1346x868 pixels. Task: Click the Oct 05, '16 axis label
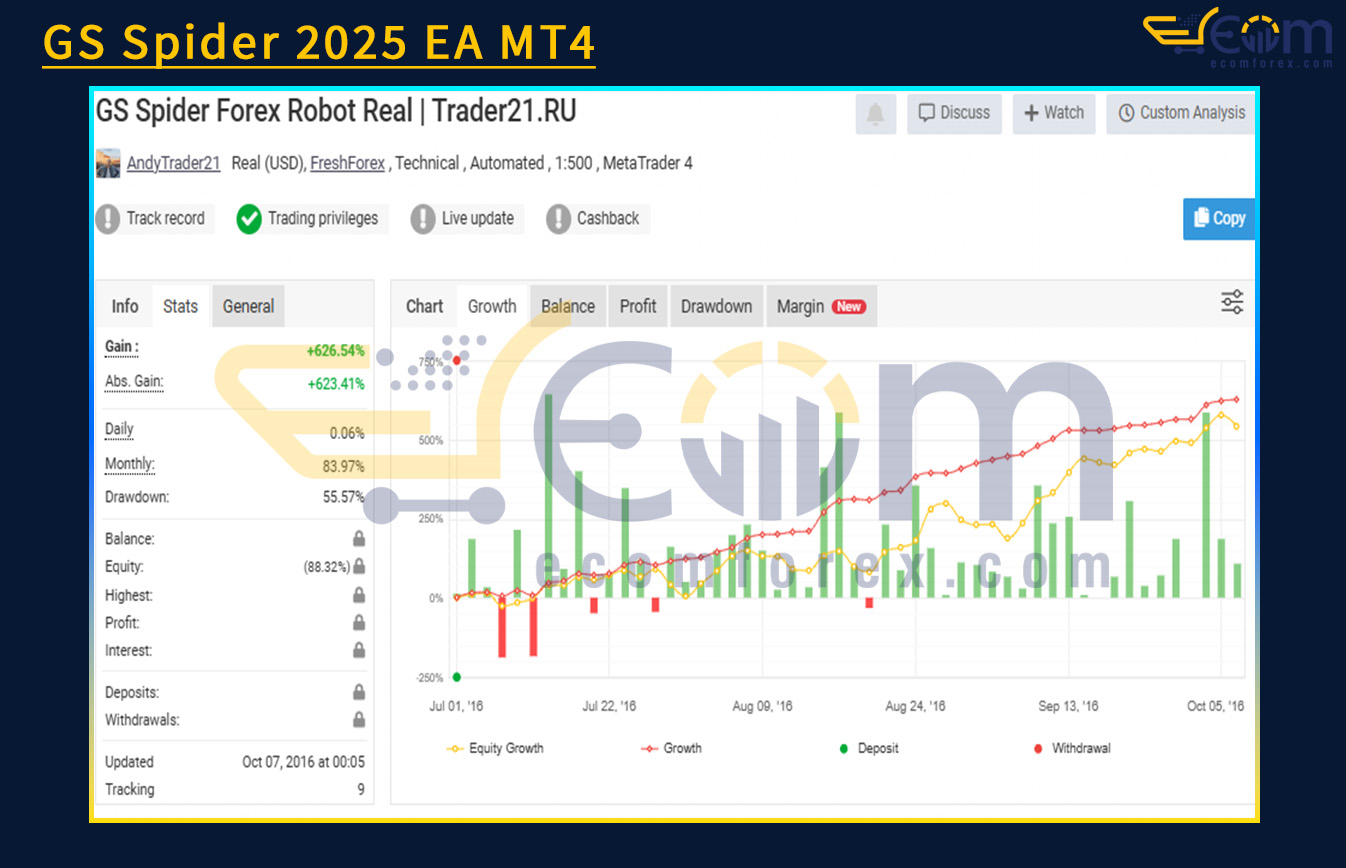click(1215, 706)
